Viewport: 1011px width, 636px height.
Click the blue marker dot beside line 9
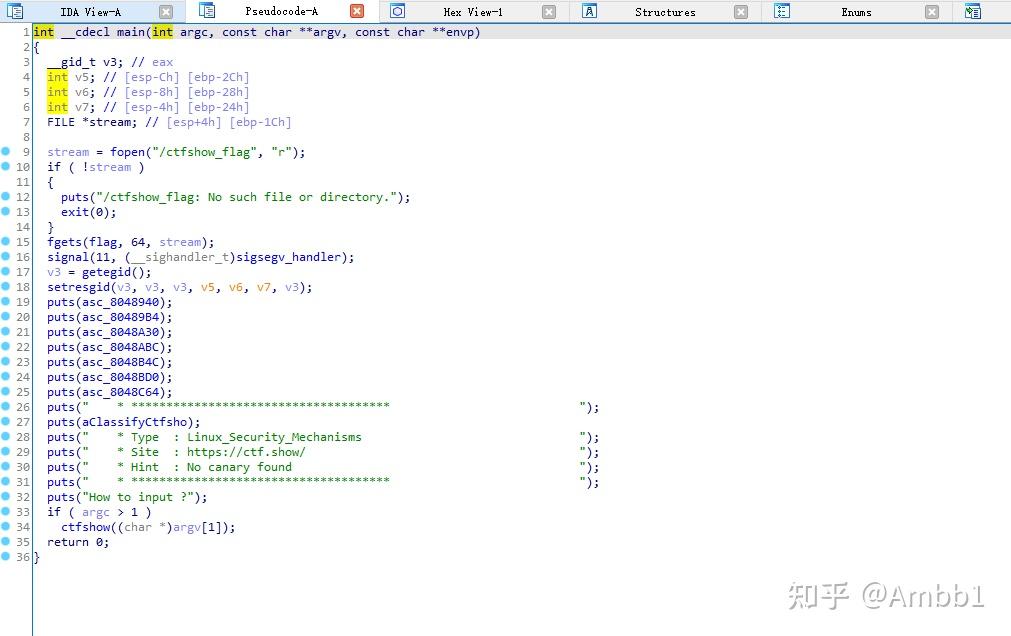pos(8,152)
